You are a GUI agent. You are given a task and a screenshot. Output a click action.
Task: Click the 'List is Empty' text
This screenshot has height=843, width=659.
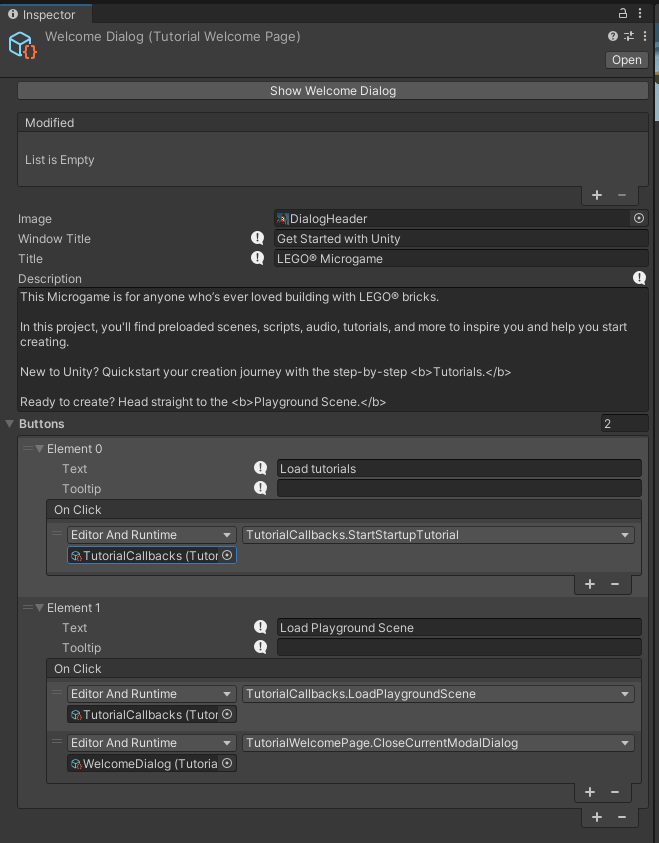click(x=60, y=160)
